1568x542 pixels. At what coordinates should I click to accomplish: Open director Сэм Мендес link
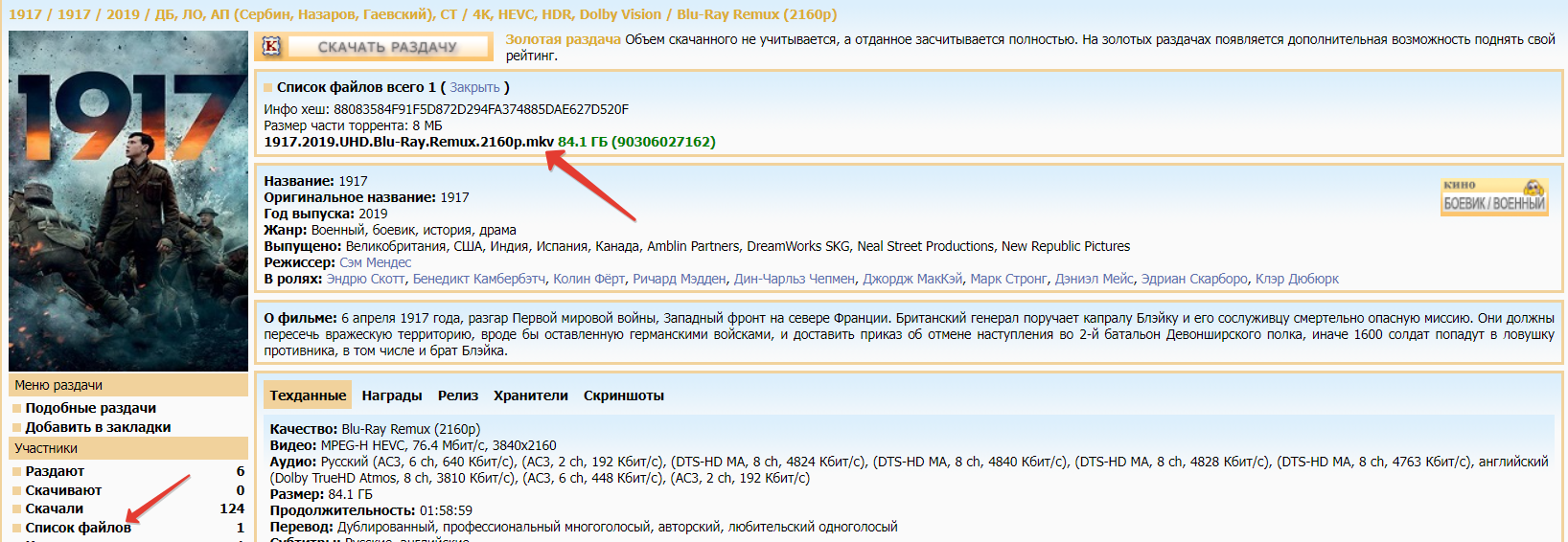[375, 262]
